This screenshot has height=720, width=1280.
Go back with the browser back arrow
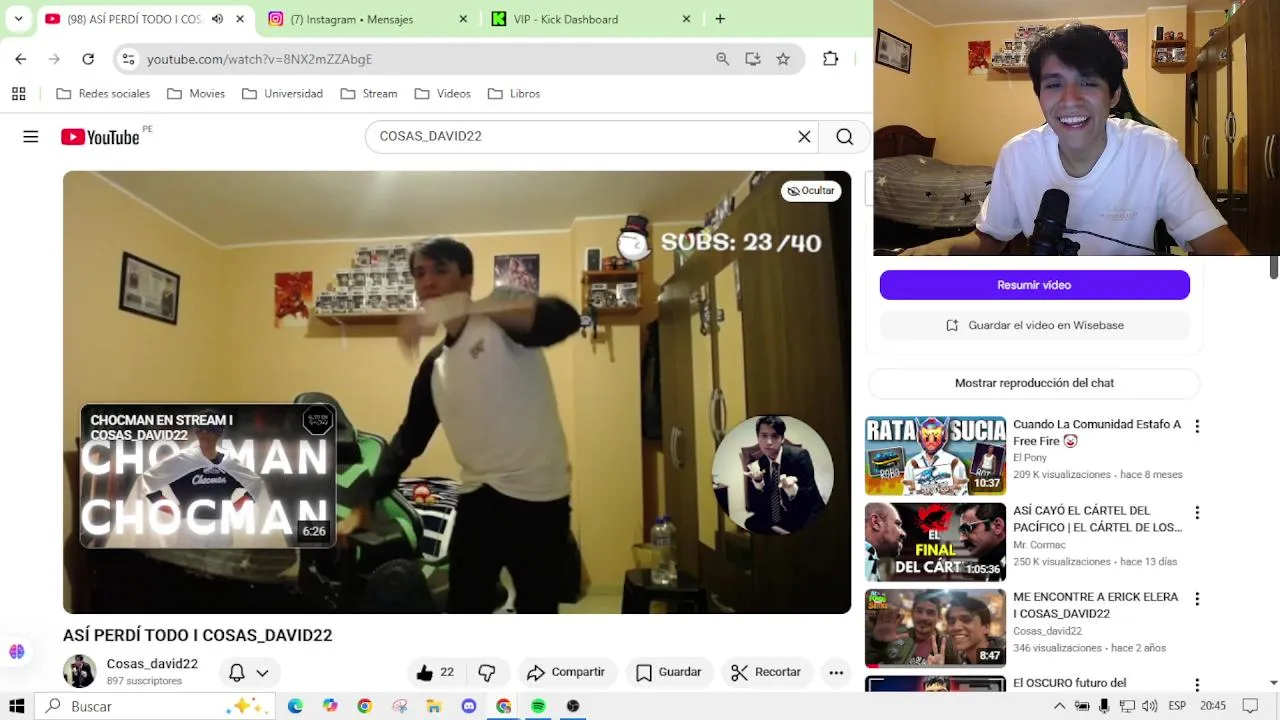pos(21,59)
